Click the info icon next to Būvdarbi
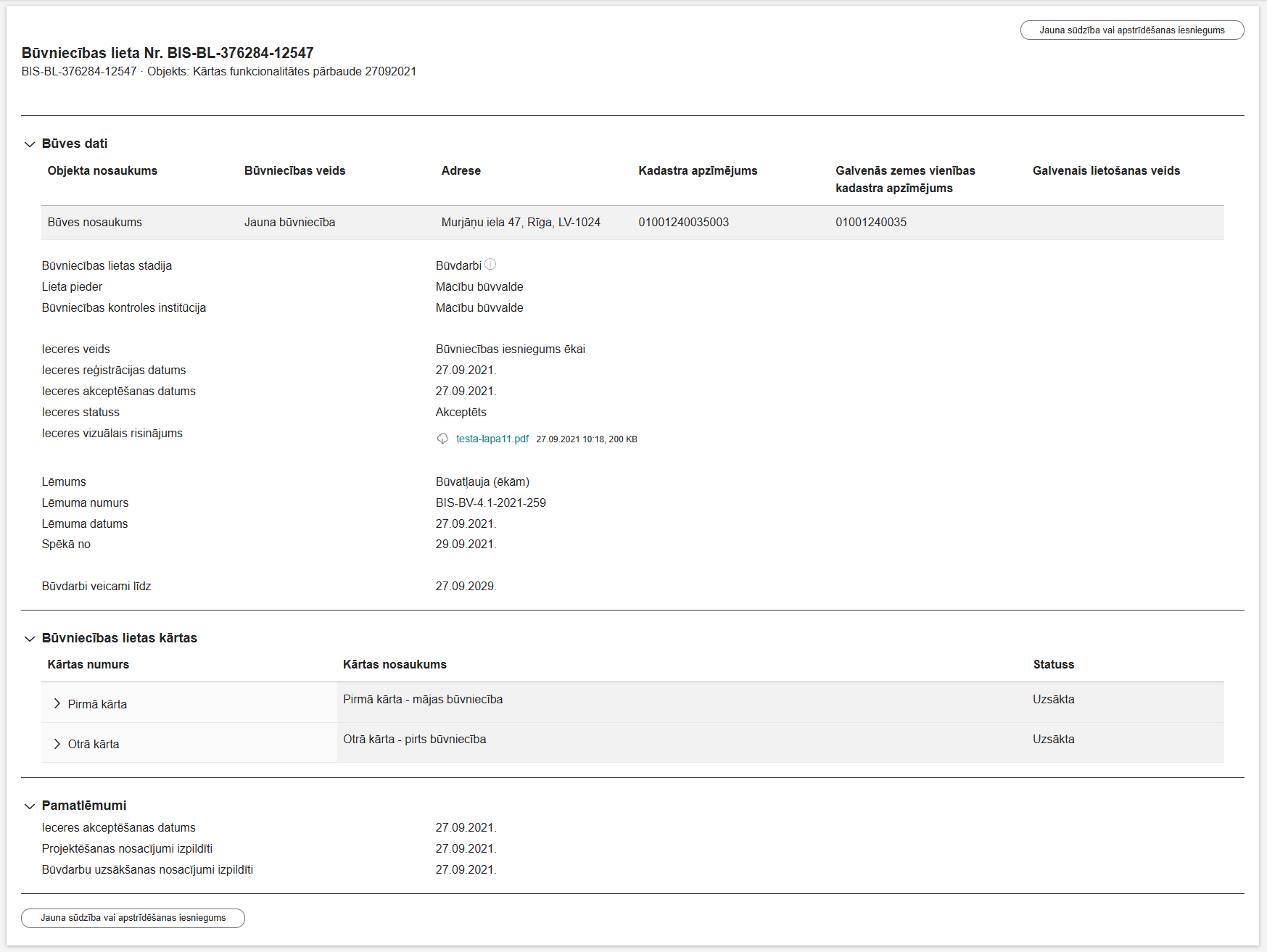The width and height of the screenshot is (1267, 952). [x=490, y=265]
